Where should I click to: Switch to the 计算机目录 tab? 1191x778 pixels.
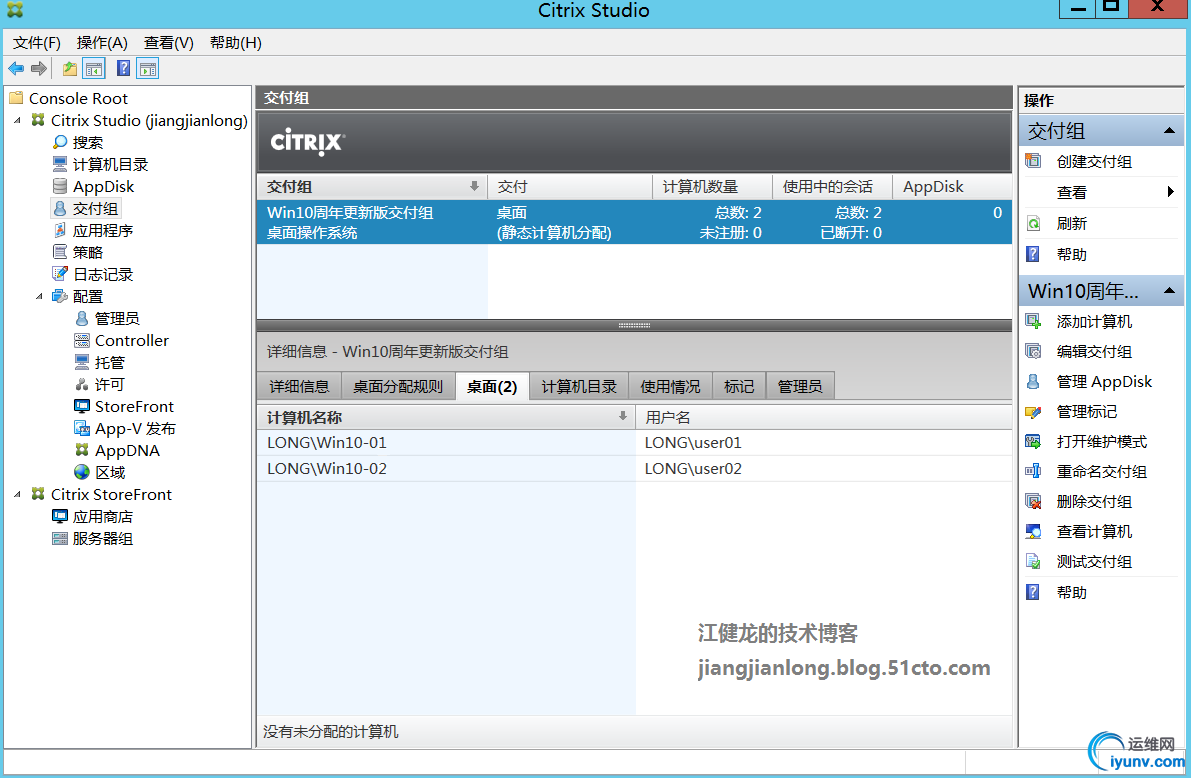[579, 387]
